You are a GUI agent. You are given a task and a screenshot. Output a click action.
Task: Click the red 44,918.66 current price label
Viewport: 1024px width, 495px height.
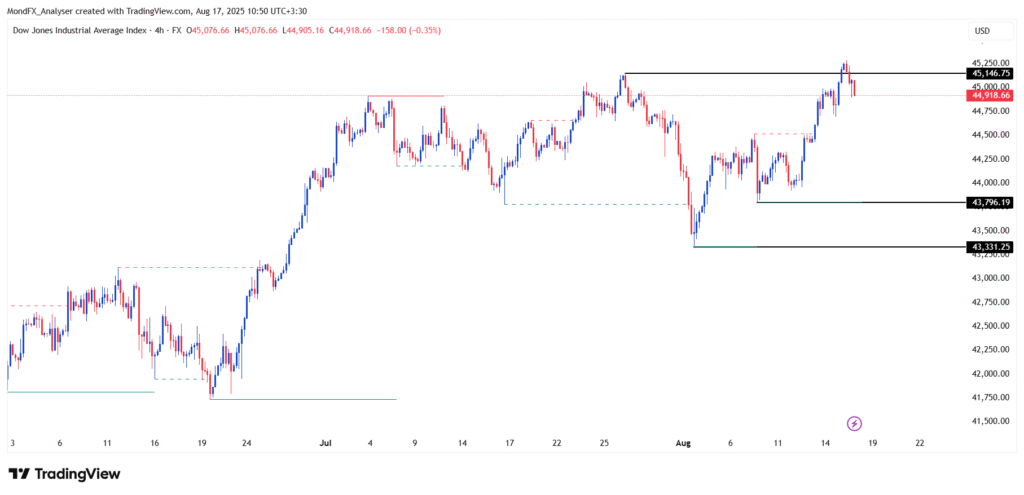(990, 94)
